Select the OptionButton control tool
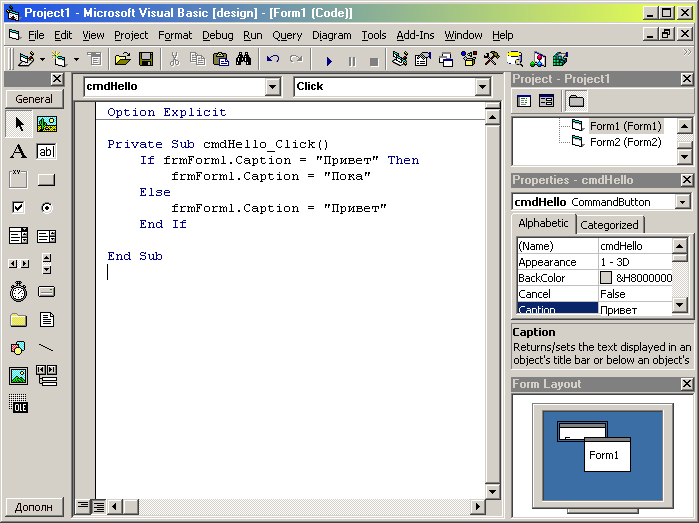Viewport: 699px width, 523px height. tap(47, 207)
